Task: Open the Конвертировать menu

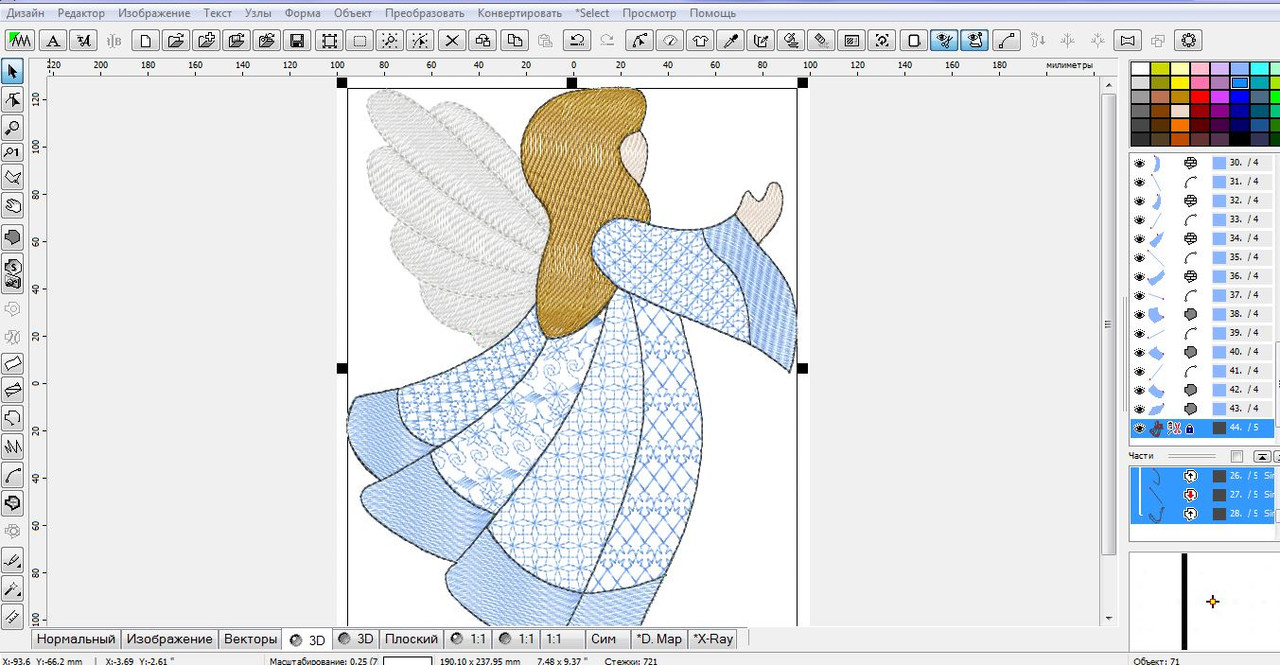Action: (520, 13)
